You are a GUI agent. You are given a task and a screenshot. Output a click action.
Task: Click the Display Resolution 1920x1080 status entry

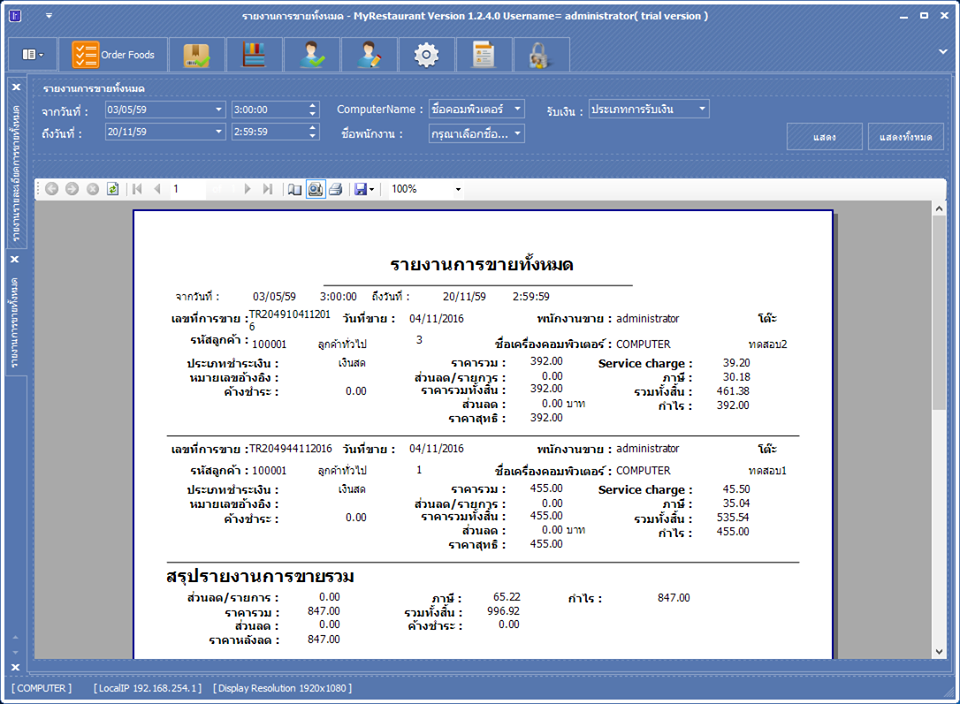[x=282, y=688]
